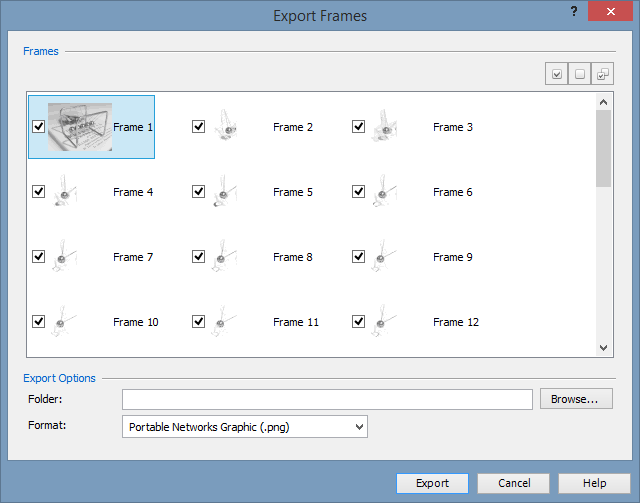Select the Frame 2 thumbnail image

coord(225,125)
